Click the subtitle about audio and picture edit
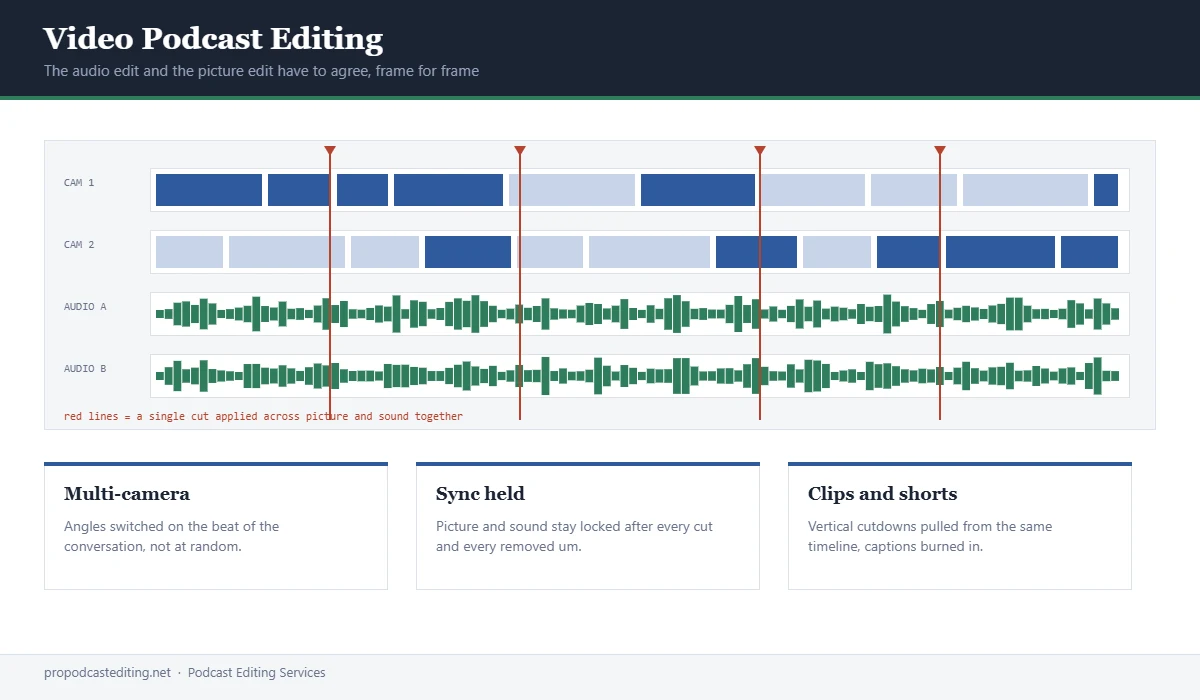 (x=261, y=71)
